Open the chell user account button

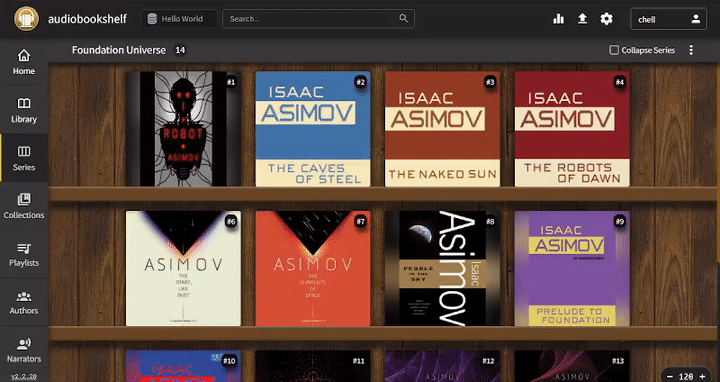pyautogui.click(x=669, y=19)
